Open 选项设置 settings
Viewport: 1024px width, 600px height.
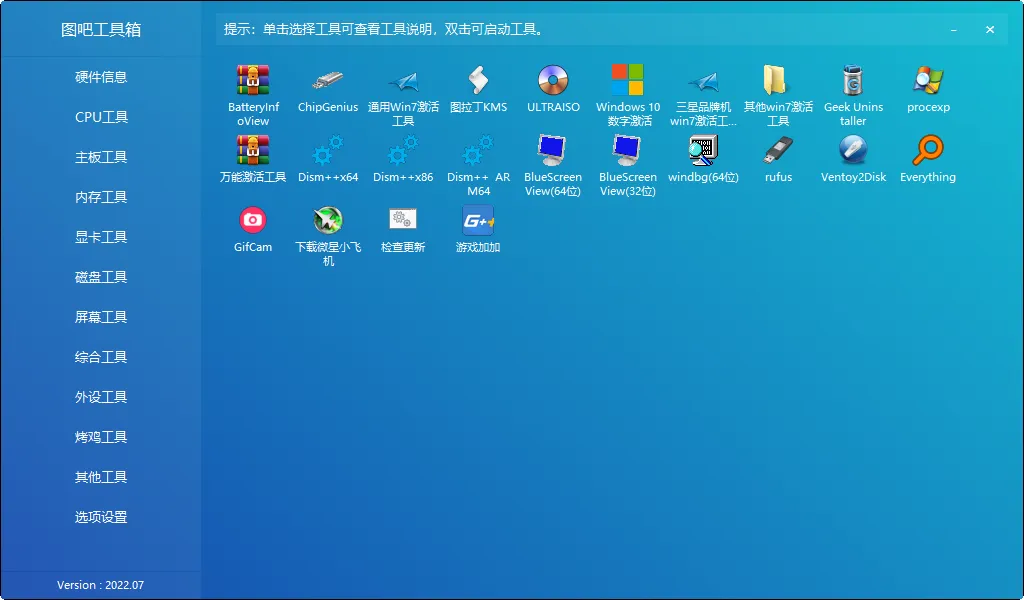pos(100,517)
